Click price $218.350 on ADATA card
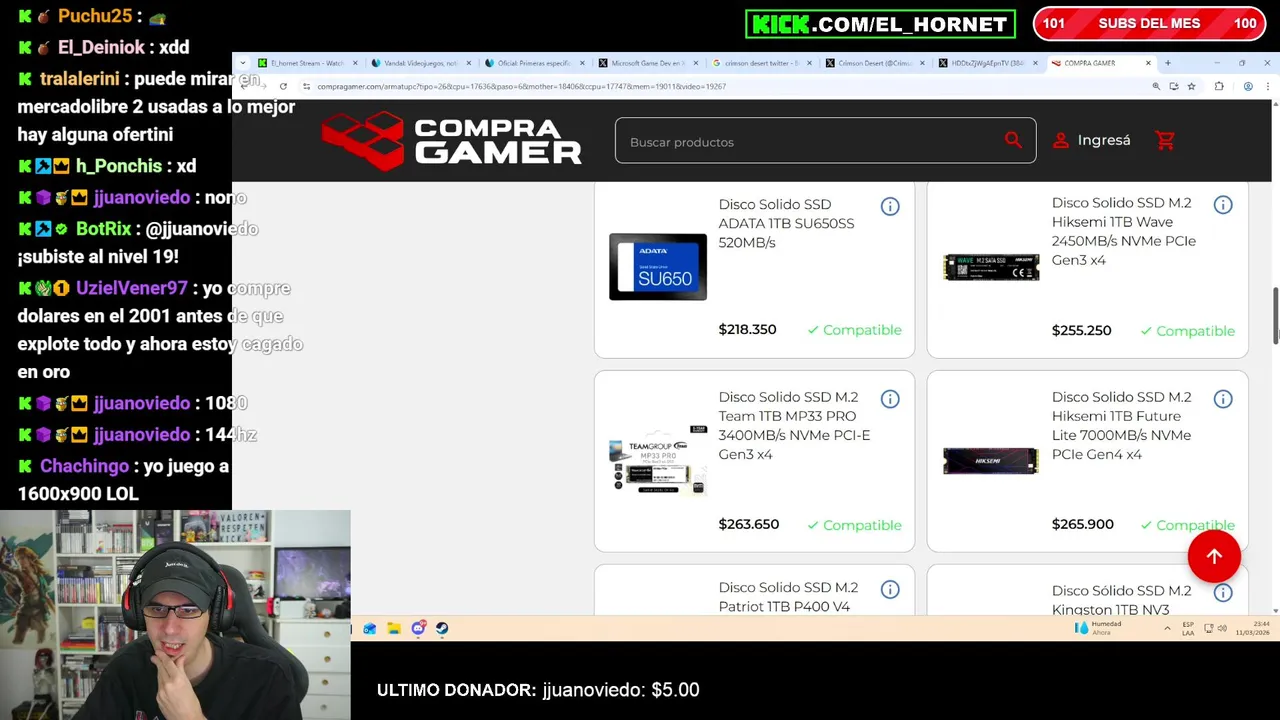Screen dimensions: 1280x720 [747, 330]
